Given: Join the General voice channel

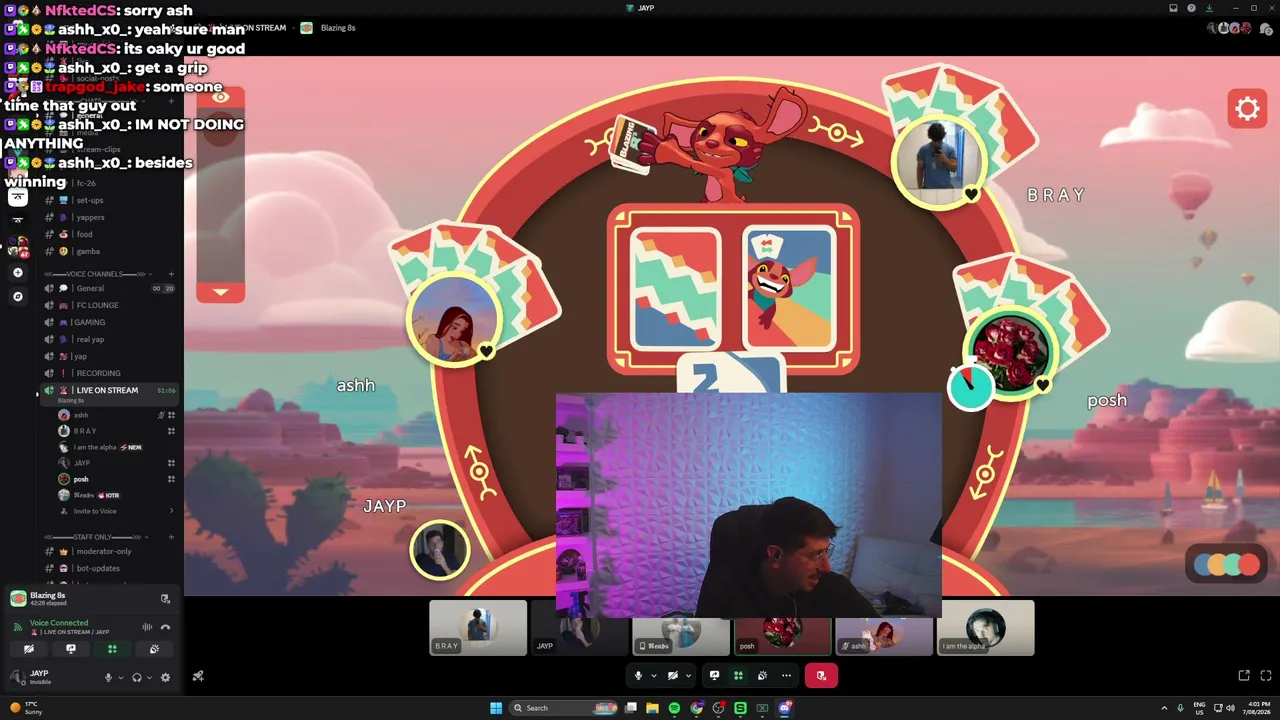Looking at the screenshot, I should click(110, 288).
